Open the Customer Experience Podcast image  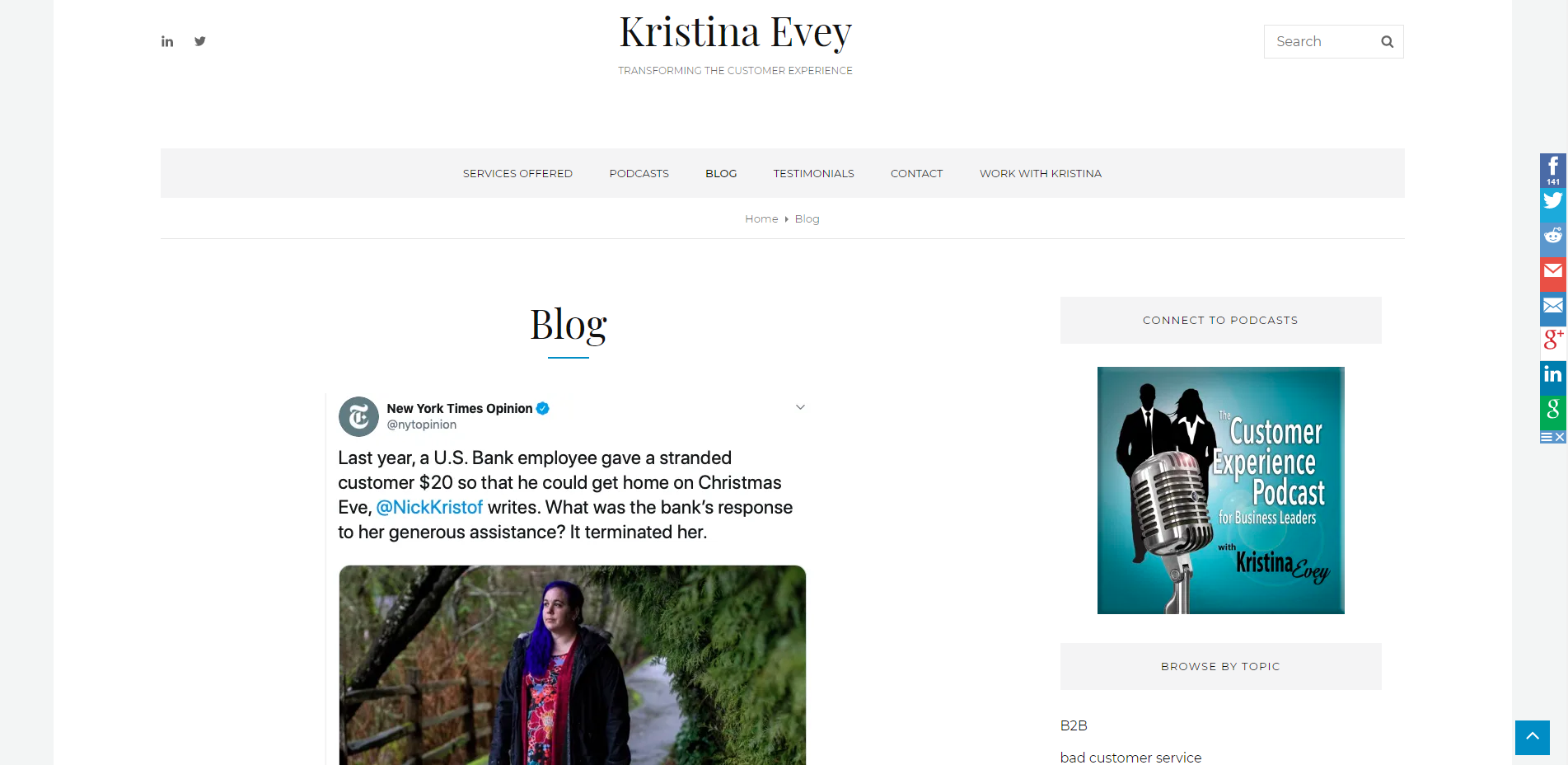click(x=1221, y=490)
